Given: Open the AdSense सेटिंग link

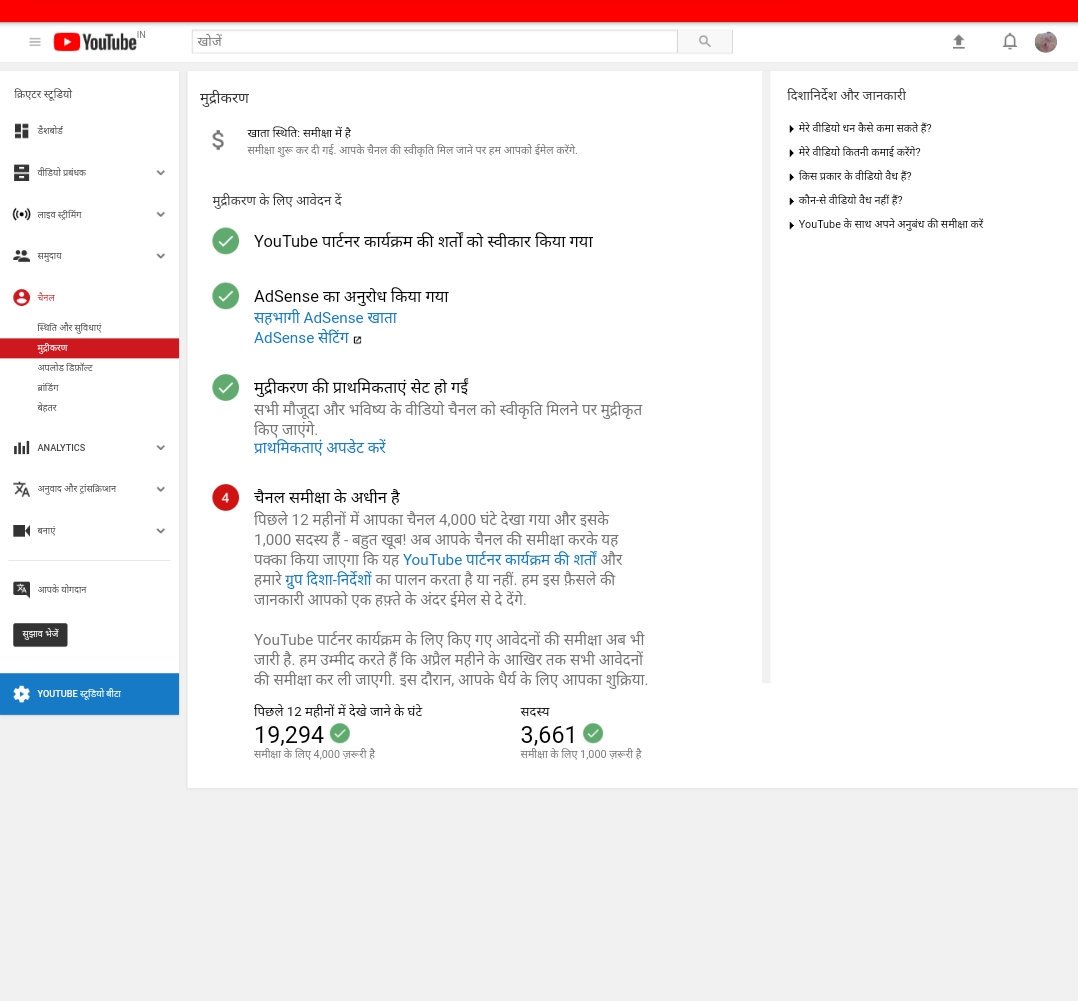Looking at the screenshot, I should [301, 338].
